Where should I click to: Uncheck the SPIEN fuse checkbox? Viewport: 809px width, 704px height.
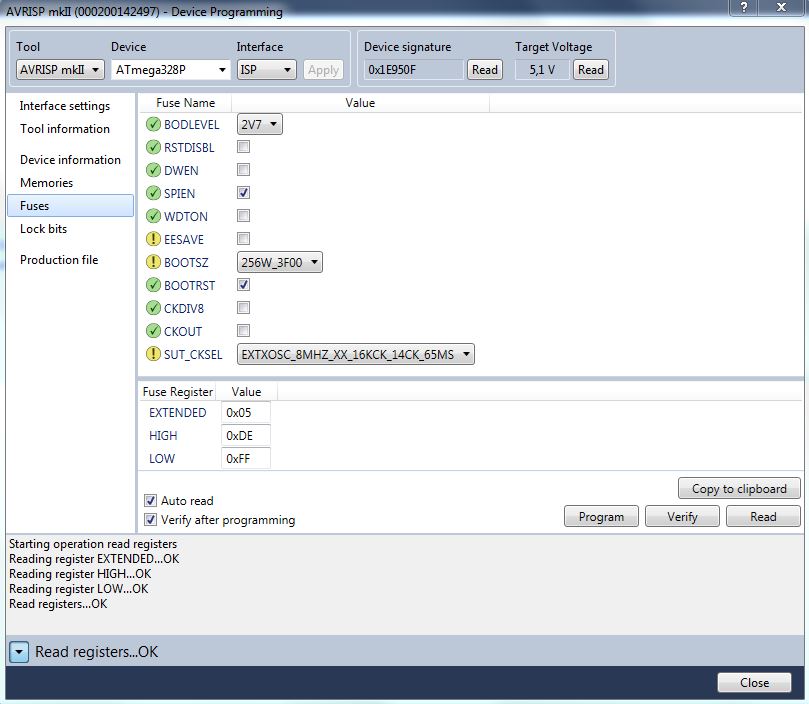[244, 193]
